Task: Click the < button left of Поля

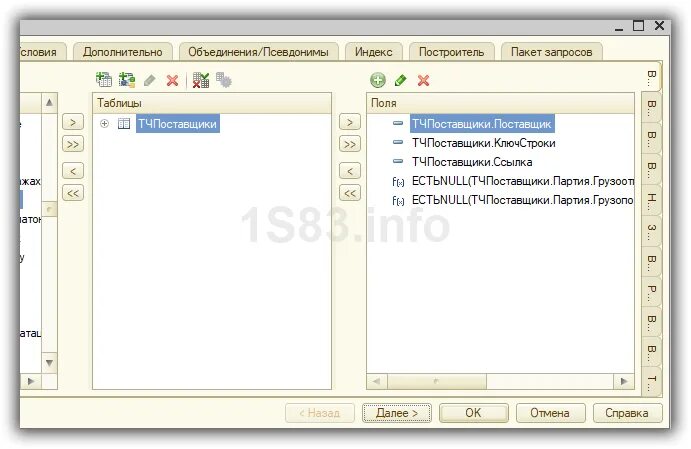Action: [x=350, y=171]
